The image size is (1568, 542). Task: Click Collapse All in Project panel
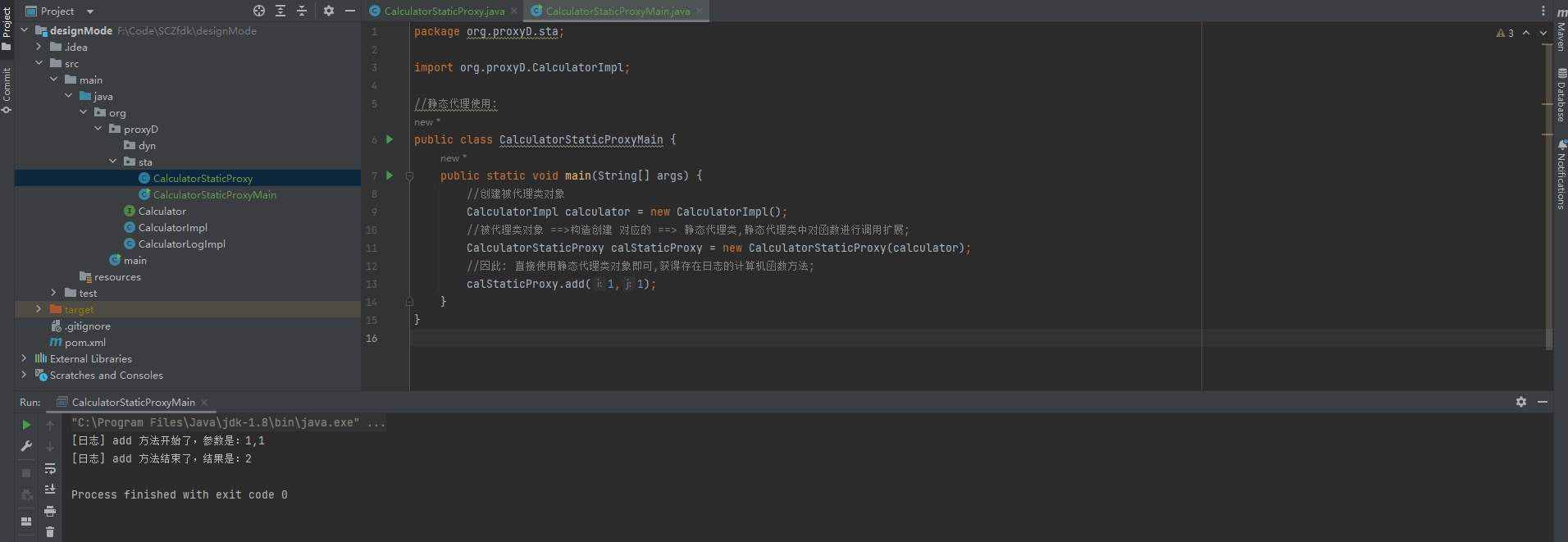(x=302, y=11)
